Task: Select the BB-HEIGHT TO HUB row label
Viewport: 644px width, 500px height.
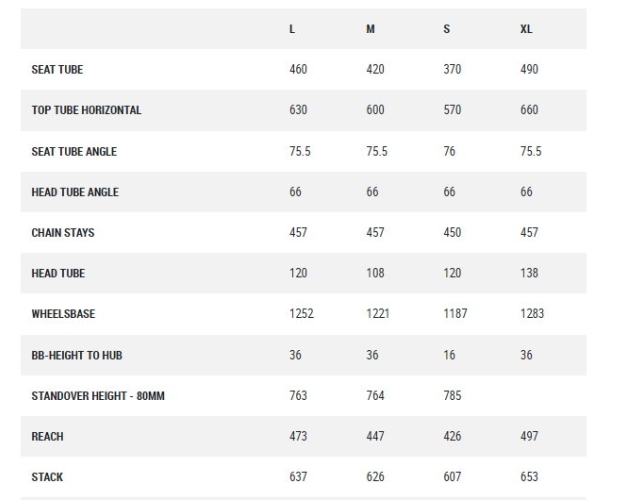Action: [77, 355]
